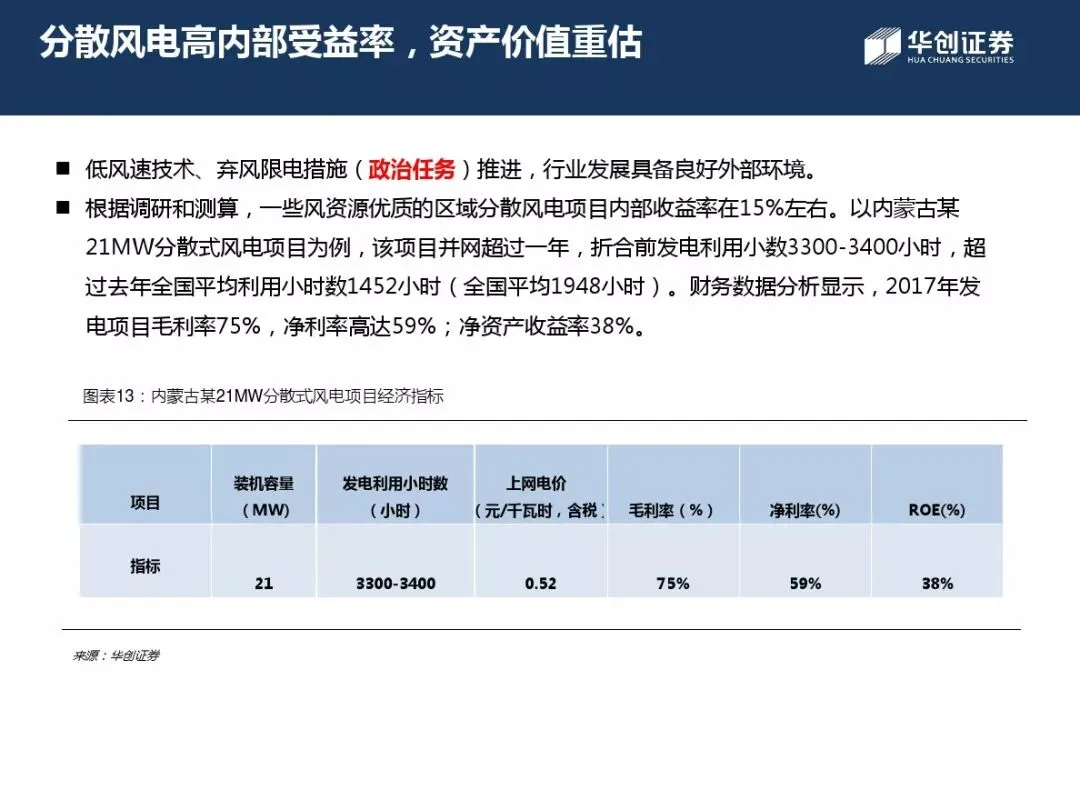The image size is (1080, 810).
Task: Click the text 净资产收益率38%
Action: click(546, 326)
